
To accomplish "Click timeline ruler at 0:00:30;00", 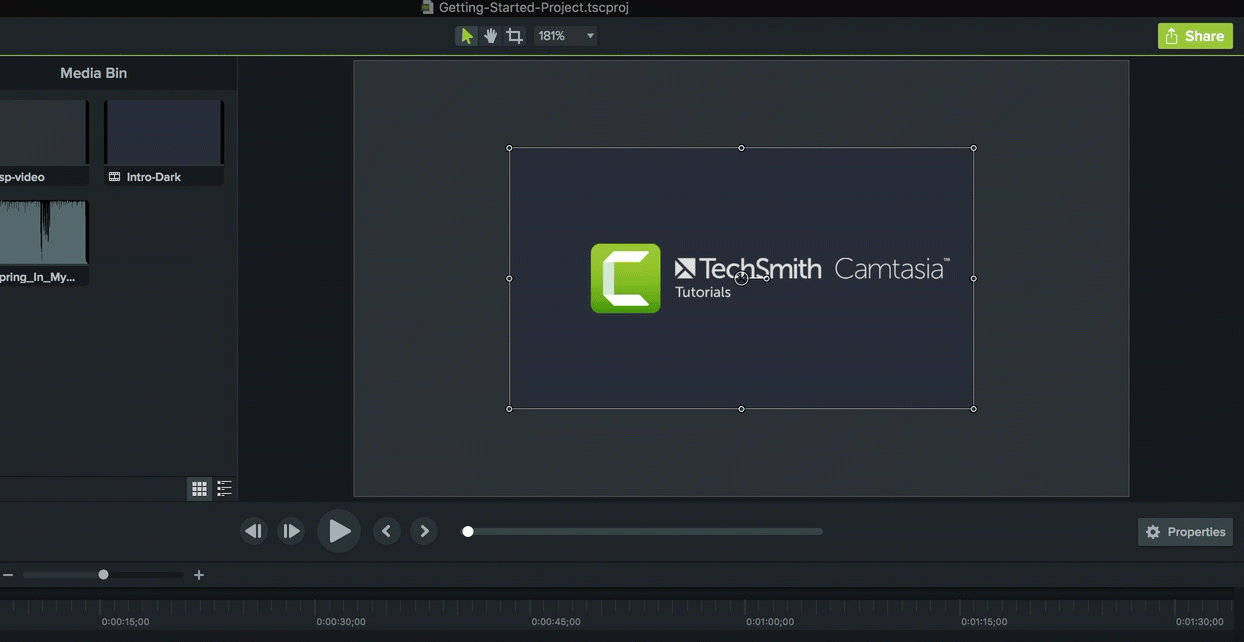I will tap(341, 621).
